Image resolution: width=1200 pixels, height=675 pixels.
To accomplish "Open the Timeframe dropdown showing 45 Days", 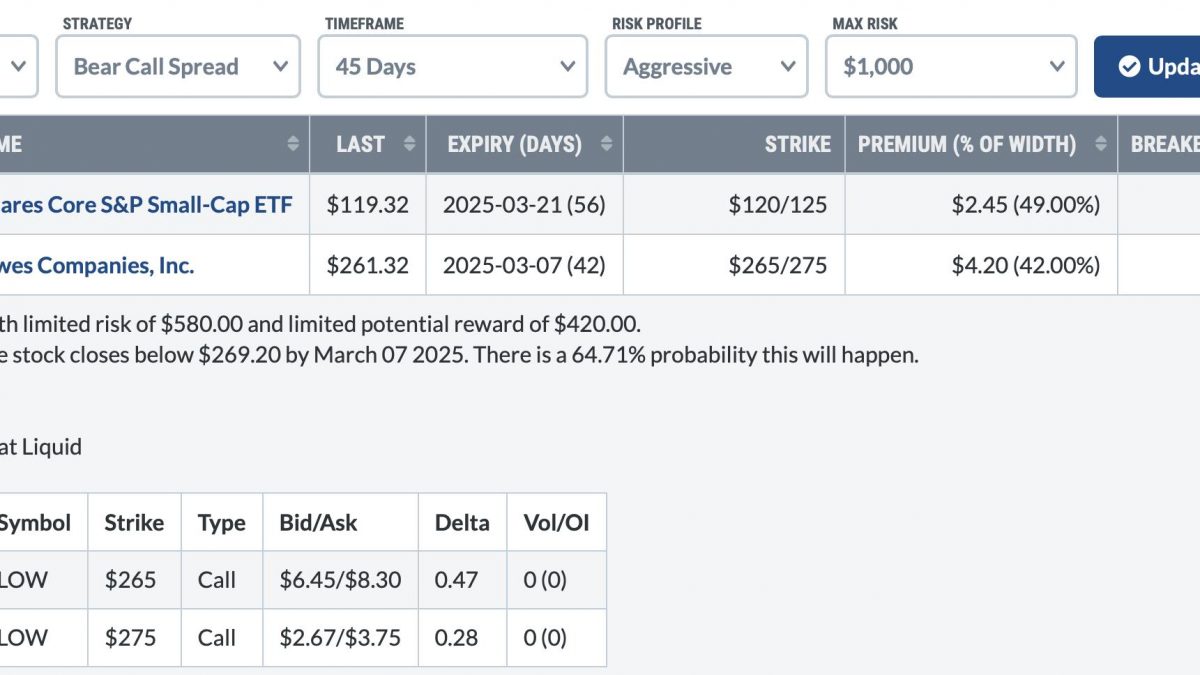I will (453, 67).
